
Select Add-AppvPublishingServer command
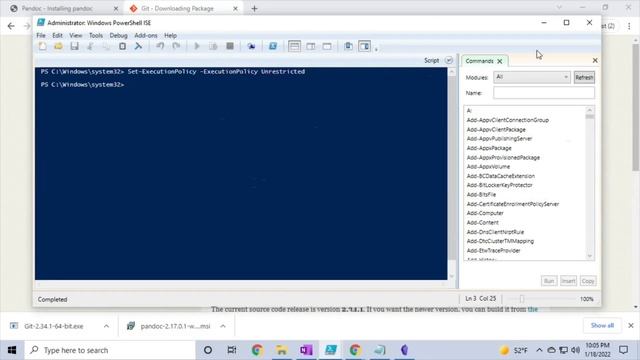[499, 139]
